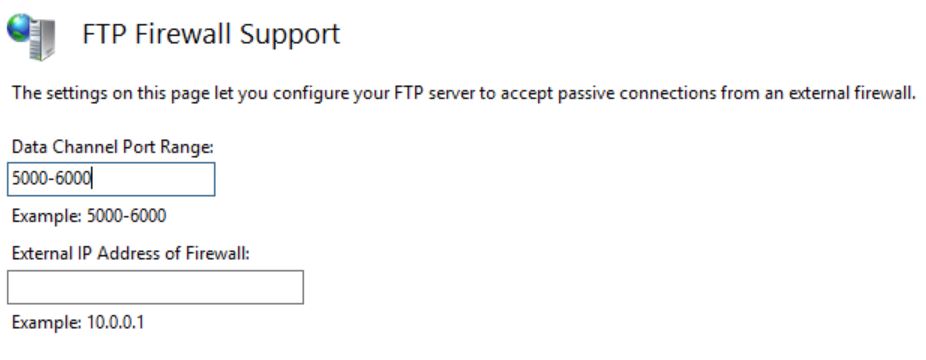Screen dimensions: 926x360
Task: Click the blue globe on the page icon
Action: 19,28
